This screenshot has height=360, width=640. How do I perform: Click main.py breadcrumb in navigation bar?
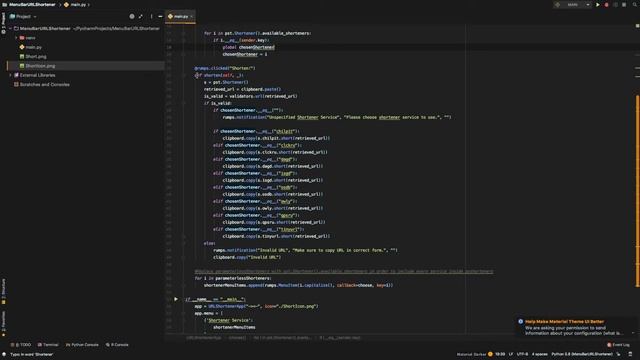(x=75, y=4)
